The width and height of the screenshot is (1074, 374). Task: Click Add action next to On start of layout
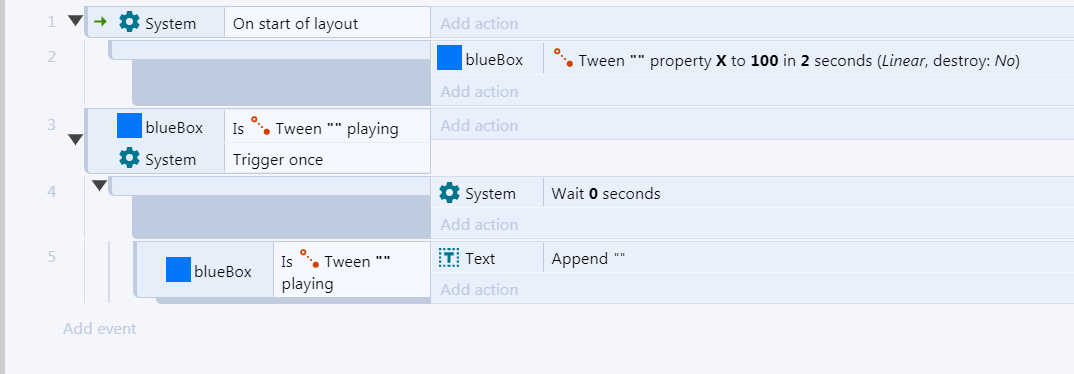[x=479, y=23]
